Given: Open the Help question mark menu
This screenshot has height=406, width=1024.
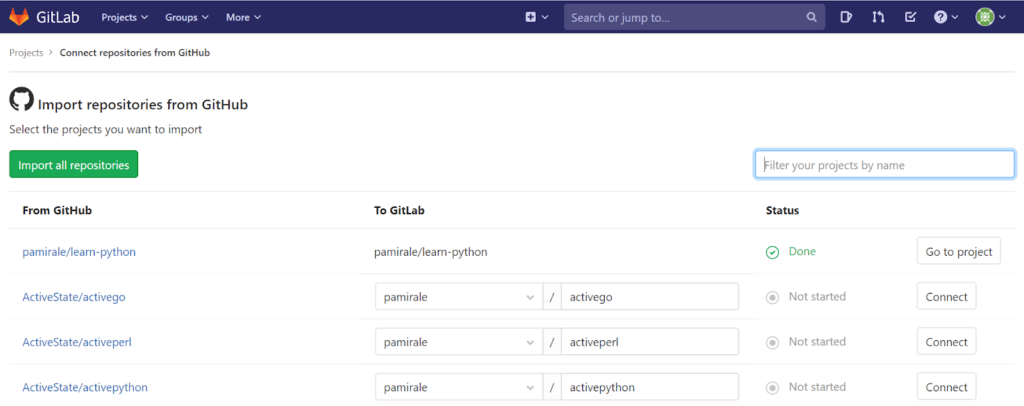Looking at the screenshot, I should click(x=946, y=18).
